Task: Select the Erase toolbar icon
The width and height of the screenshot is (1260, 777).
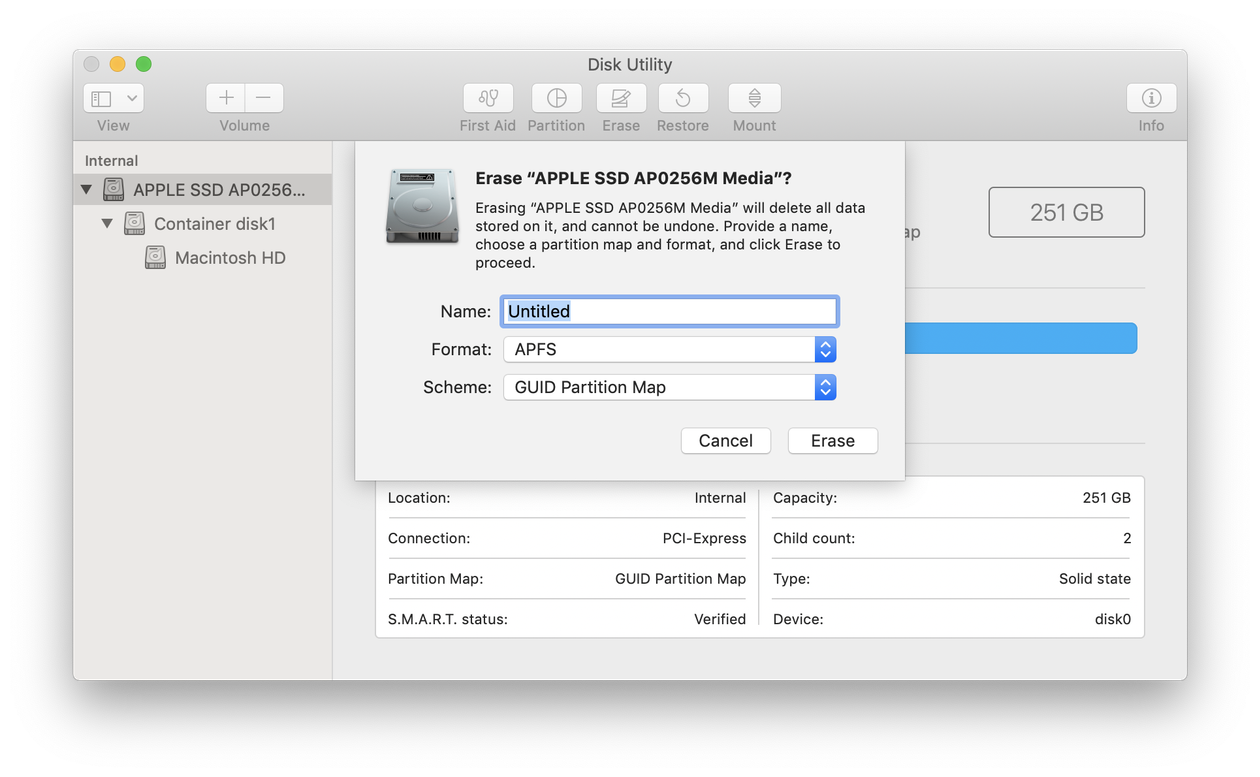Action: click(620, 98)
